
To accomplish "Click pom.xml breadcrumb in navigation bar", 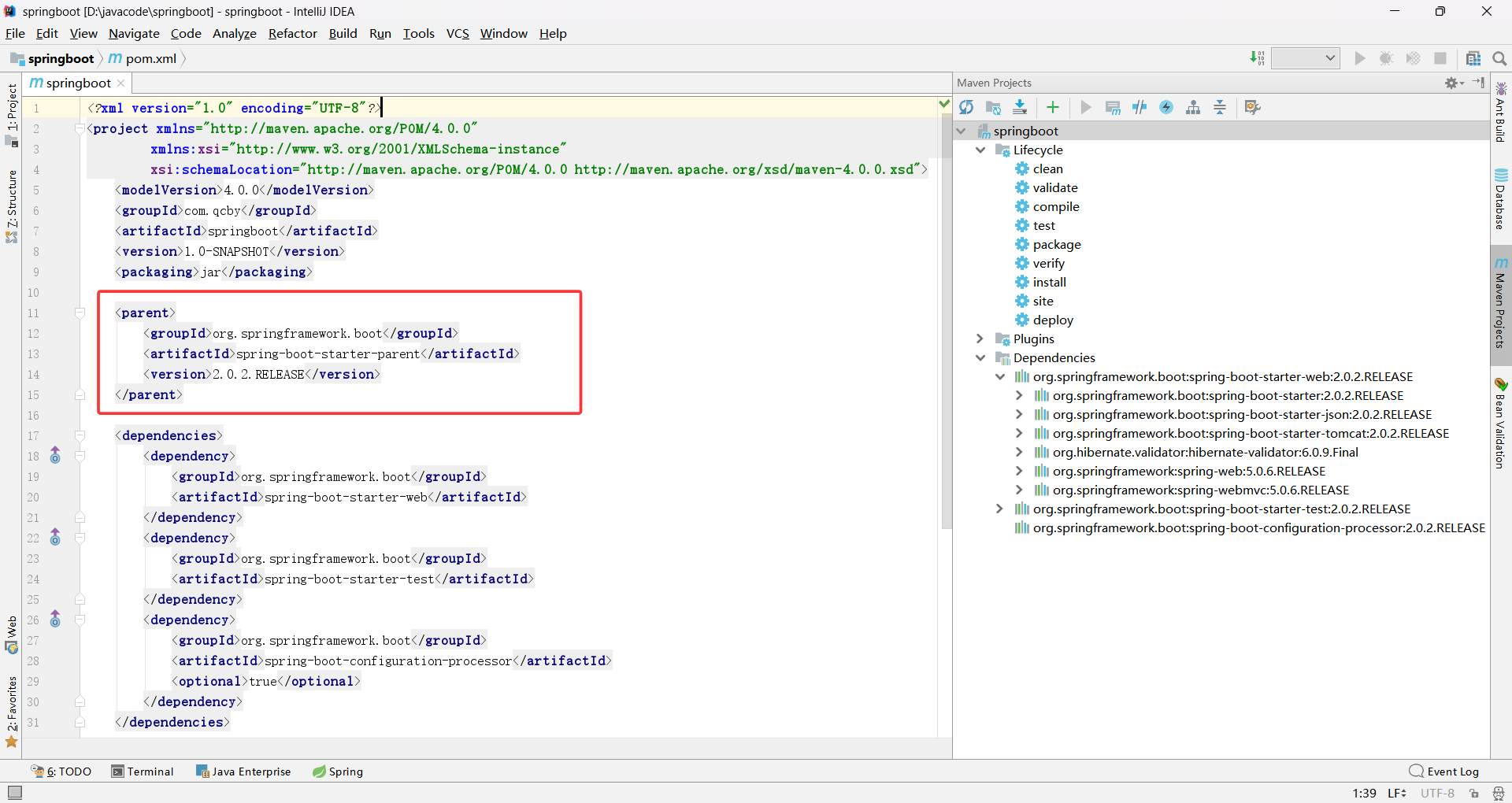I will click(x=143, y=58).
